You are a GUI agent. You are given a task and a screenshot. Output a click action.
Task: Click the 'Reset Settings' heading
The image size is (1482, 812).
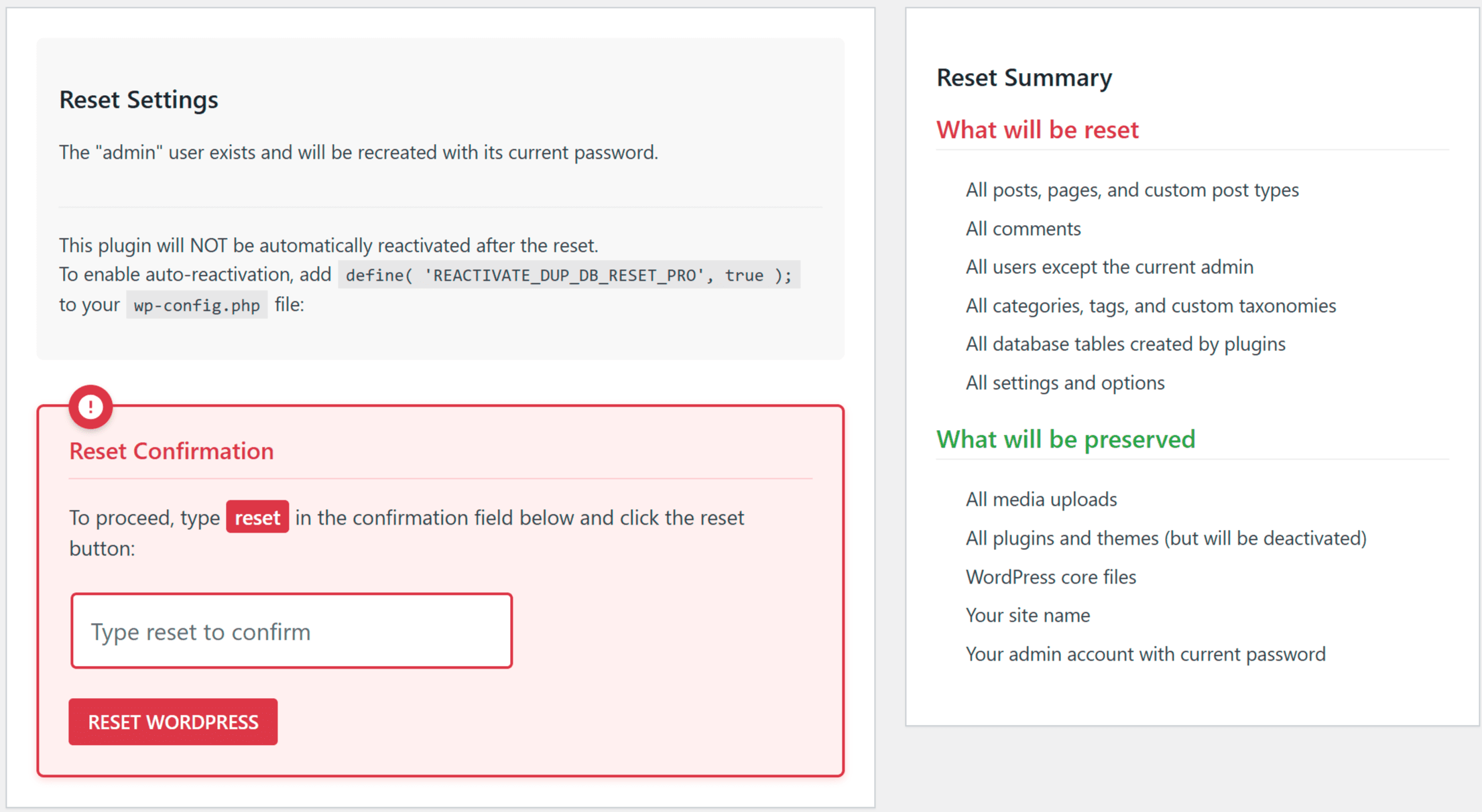tap(139, 100)
